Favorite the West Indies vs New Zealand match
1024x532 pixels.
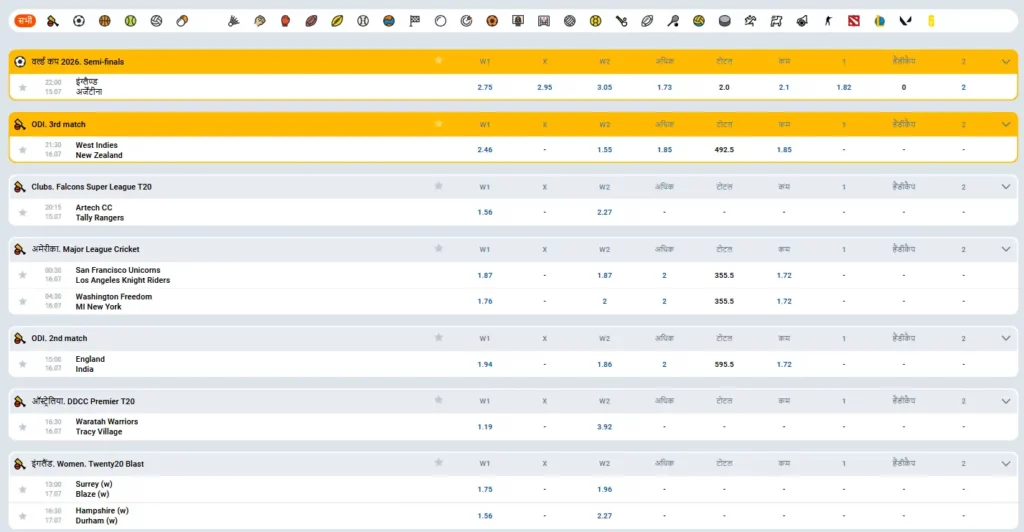coord(23,149)
